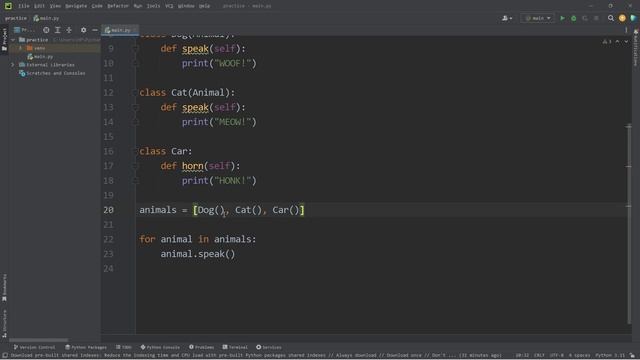Select main.py in the project tree
The height and width of the screenshot is (360, 640).
click(x=40, y=56)
